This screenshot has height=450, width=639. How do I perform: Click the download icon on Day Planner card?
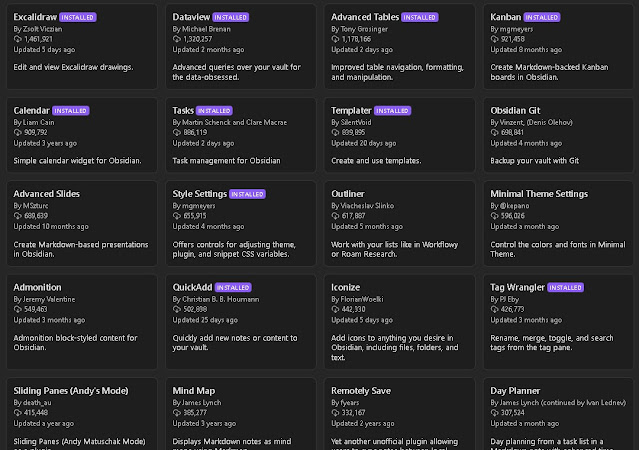click(x=494, y=412)
